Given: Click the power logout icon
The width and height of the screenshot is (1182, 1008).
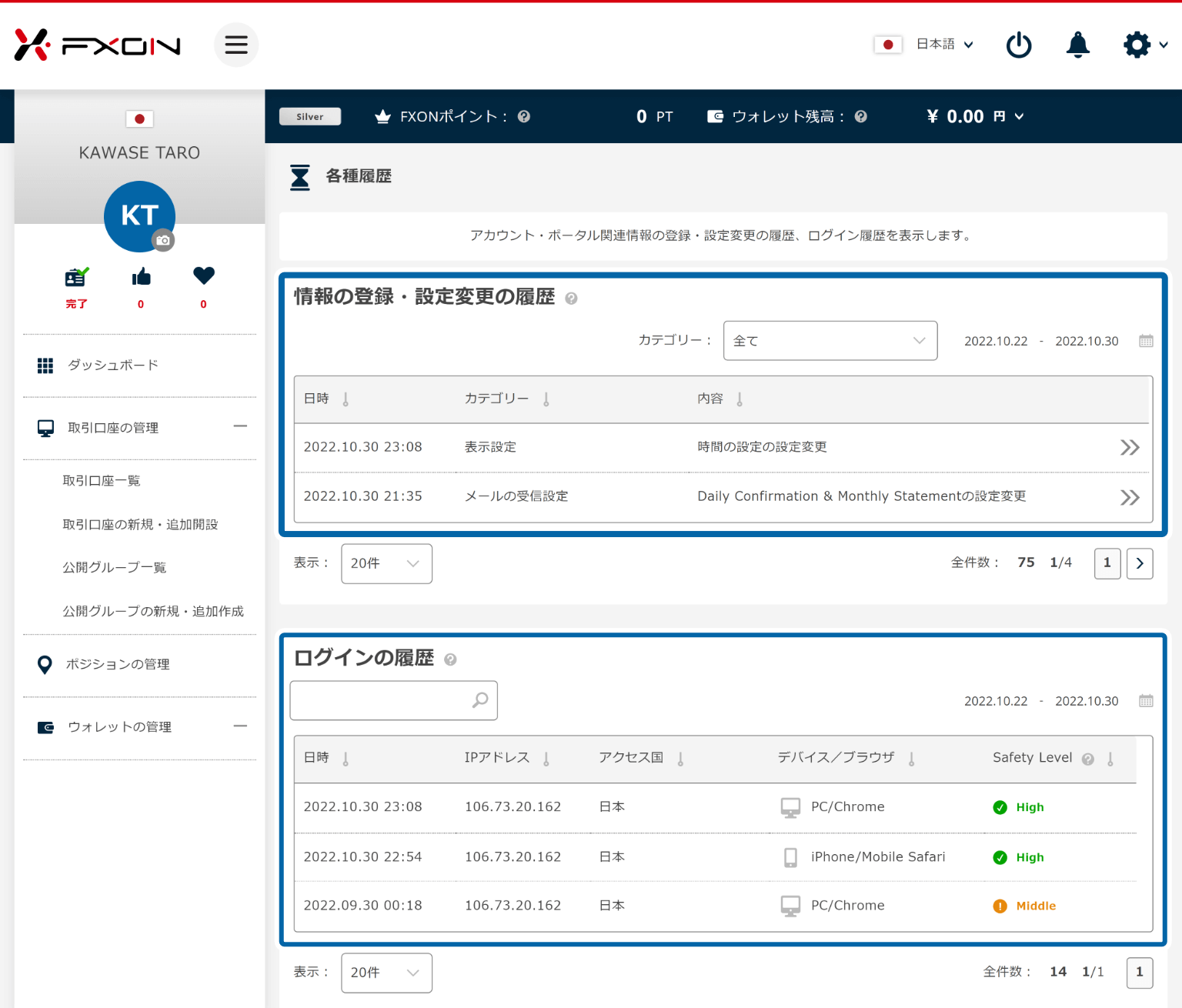Looking at the screenshot, I should 1019,45.
